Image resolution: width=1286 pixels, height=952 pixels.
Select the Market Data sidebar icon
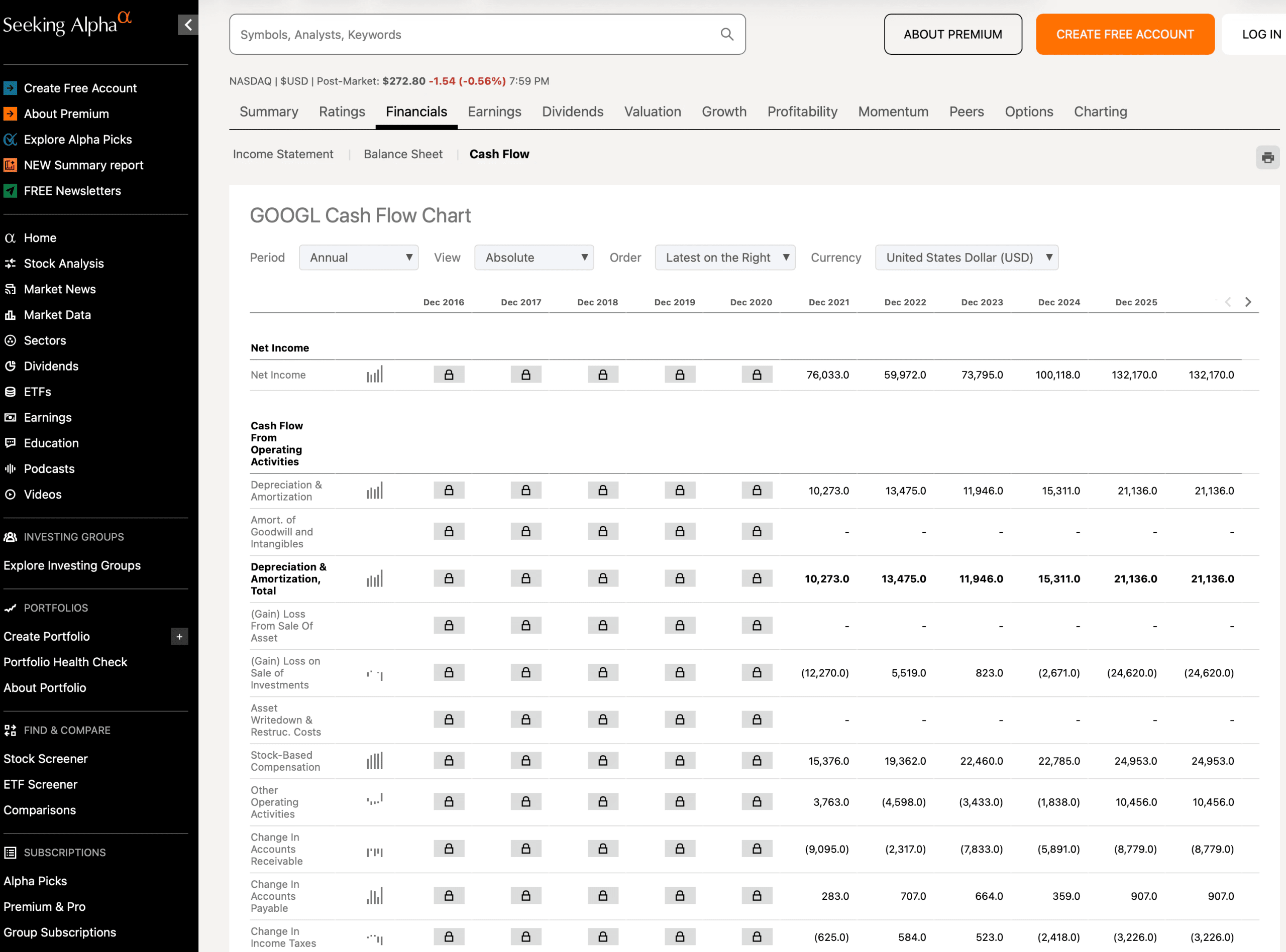[x=11, y=315]
